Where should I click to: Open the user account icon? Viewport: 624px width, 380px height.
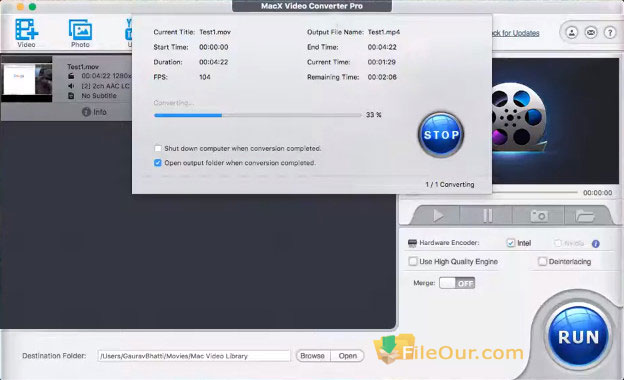pyautogui.click(x=572, y=33)
